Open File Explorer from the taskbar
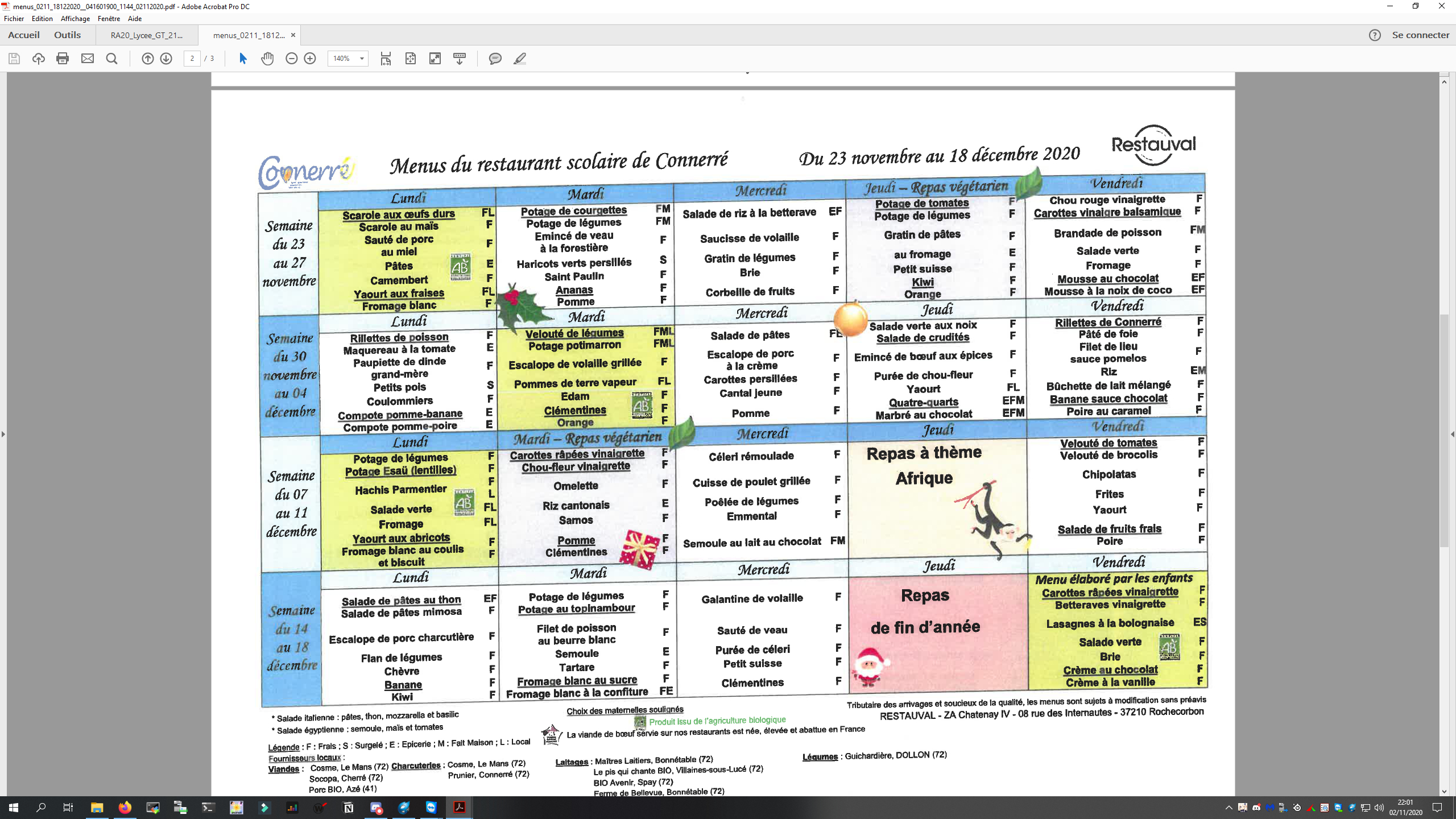Screen dimensions: 1456x819 point(97,808)
